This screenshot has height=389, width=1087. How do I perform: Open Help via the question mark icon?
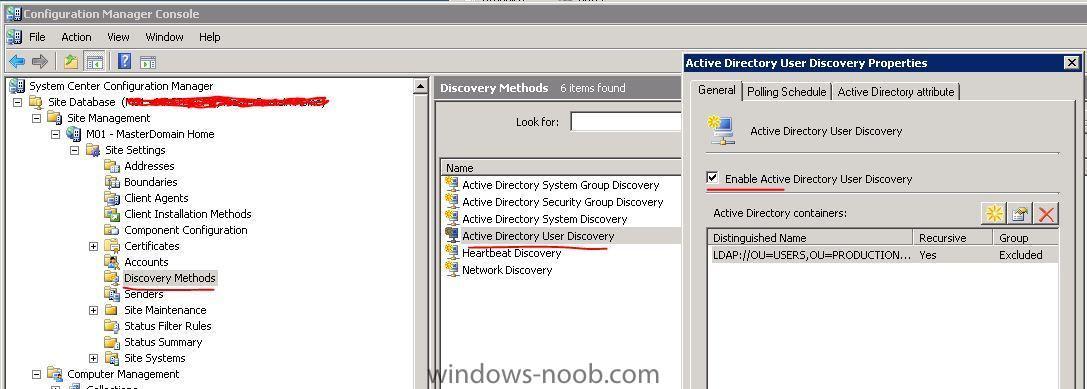[x=125, y=61]
